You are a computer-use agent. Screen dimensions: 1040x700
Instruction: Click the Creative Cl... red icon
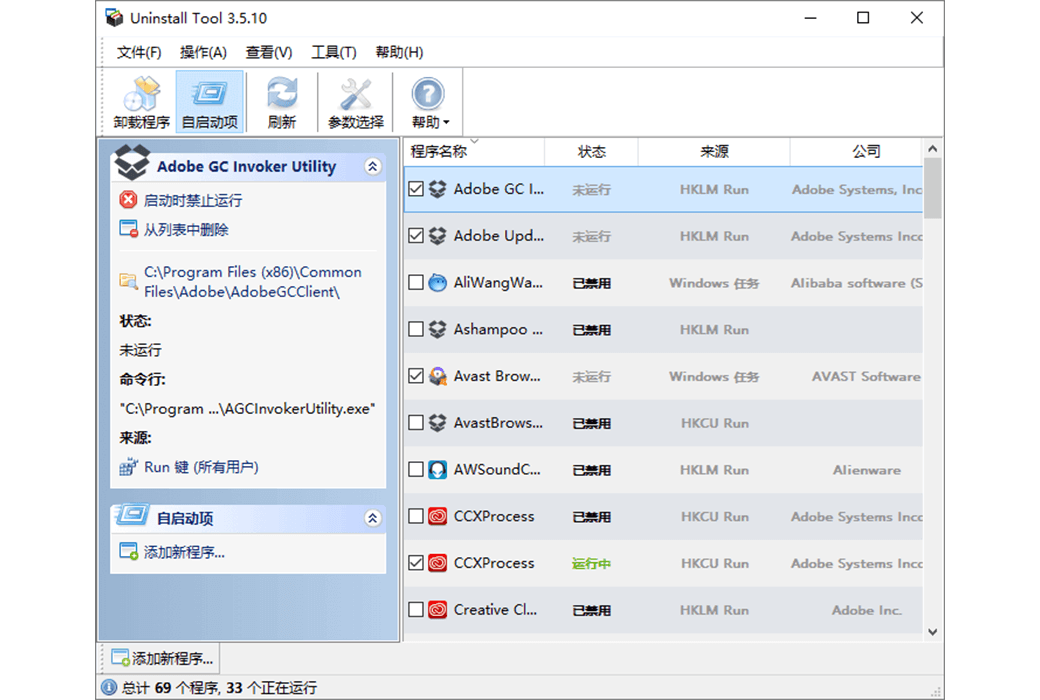437,610
